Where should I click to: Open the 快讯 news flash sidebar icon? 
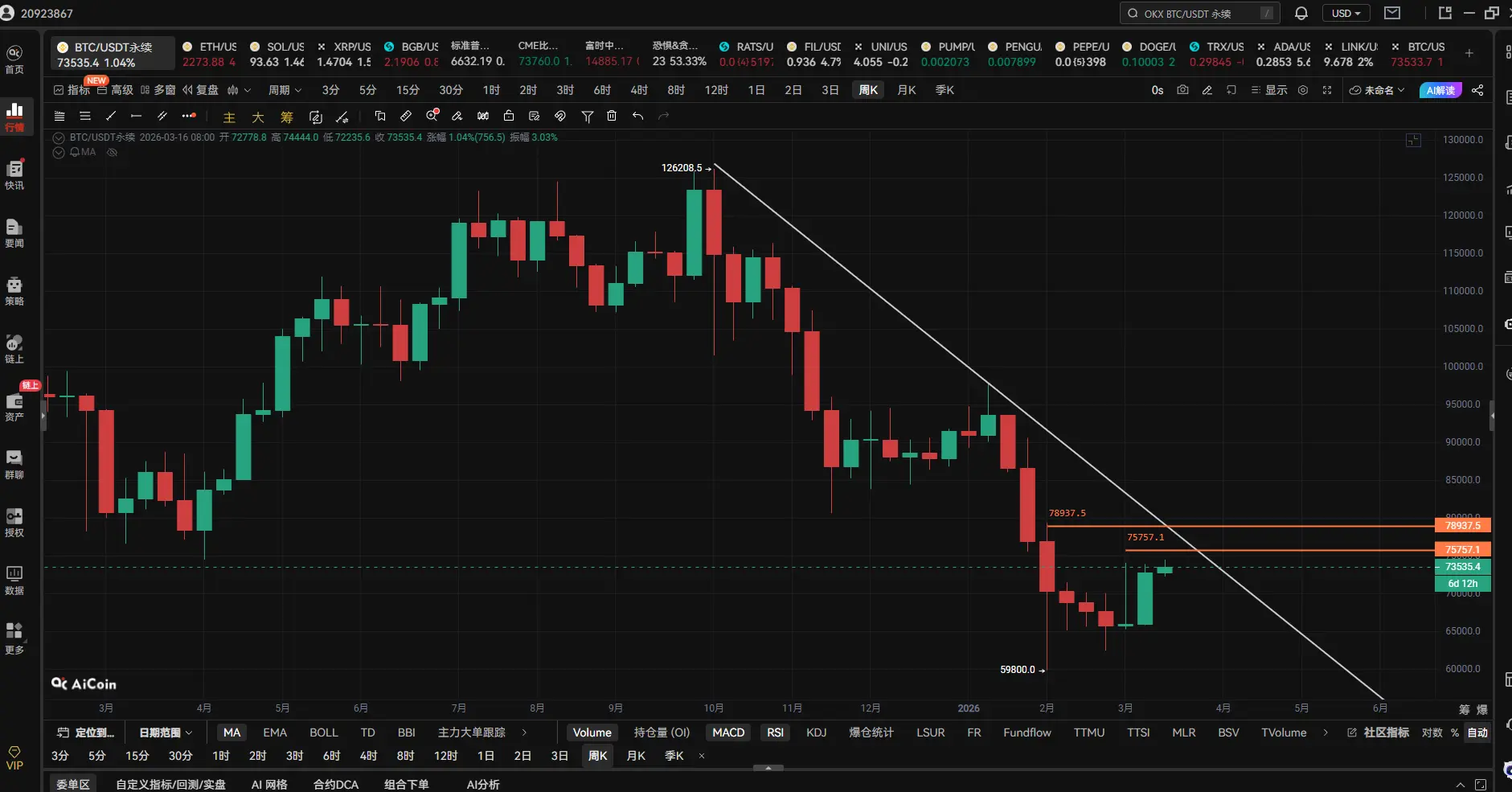[x=14, y=174]
